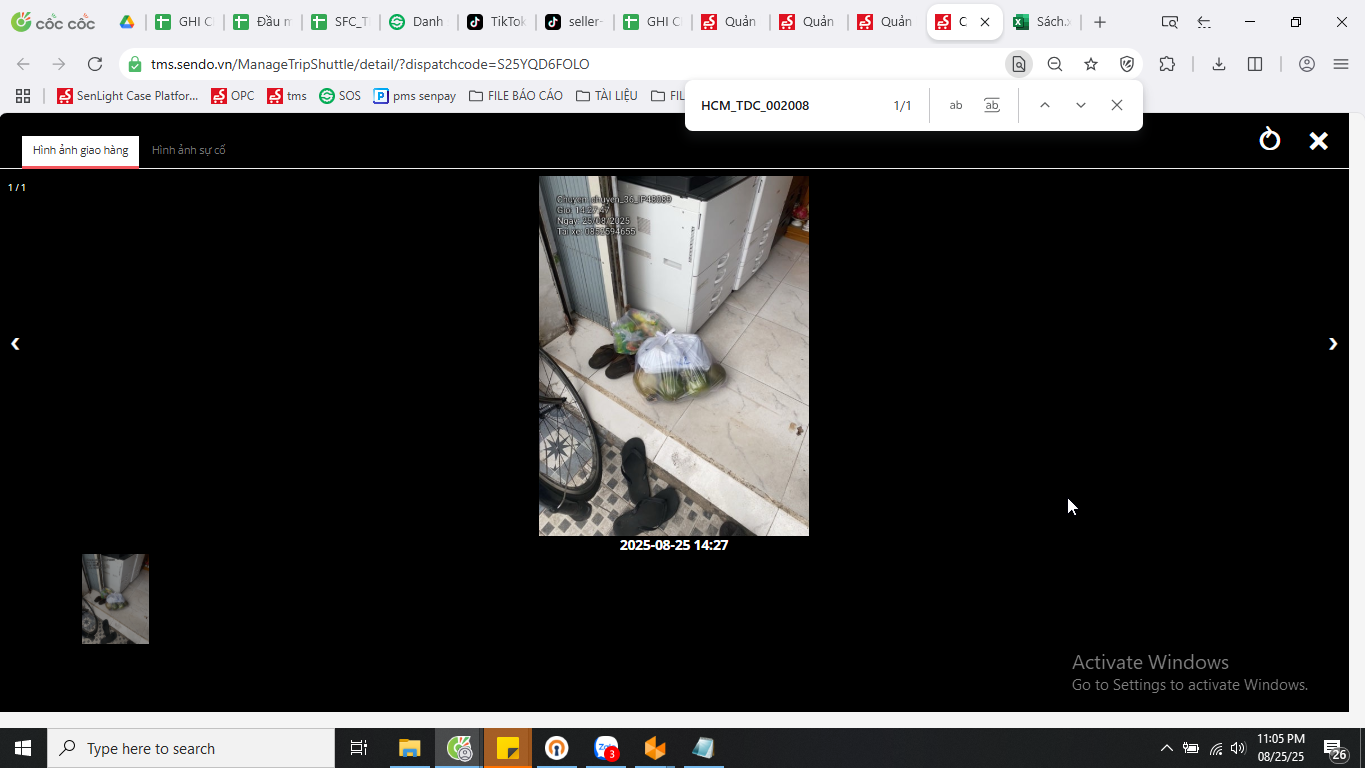Image resolution: width=1365 pixels, height=768 pixels.
Task: Close the active browser tab
Action: click(985, 22)
